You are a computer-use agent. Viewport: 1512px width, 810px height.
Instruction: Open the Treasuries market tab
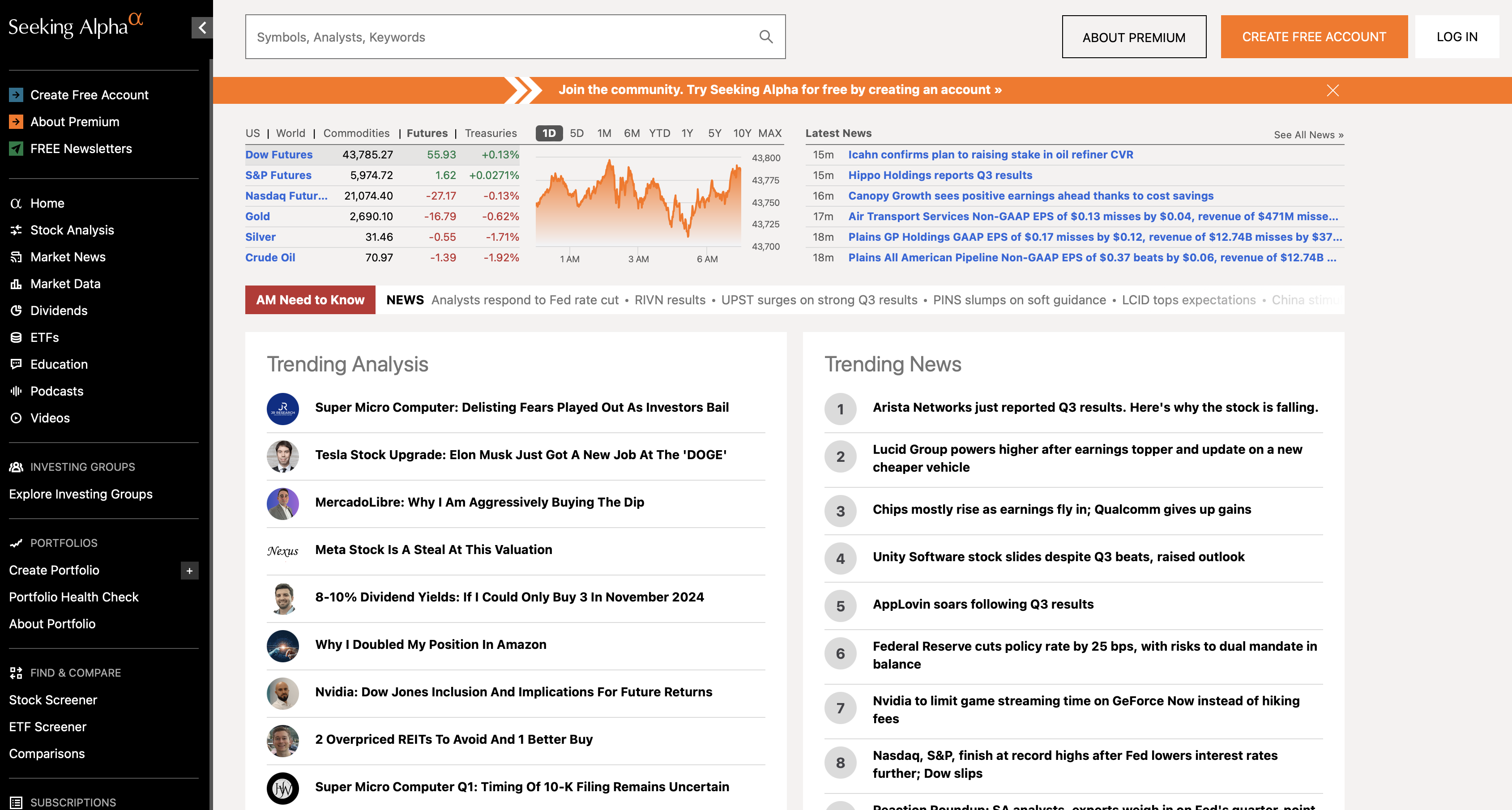(491, 133)
